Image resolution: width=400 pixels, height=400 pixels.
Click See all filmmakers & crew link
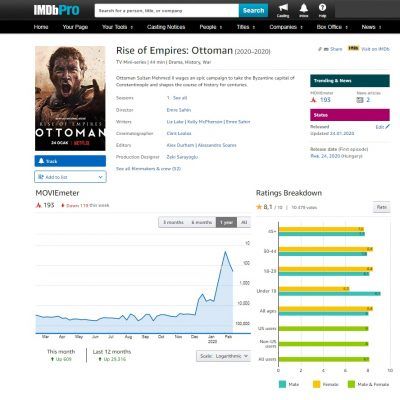click(148, 169)
